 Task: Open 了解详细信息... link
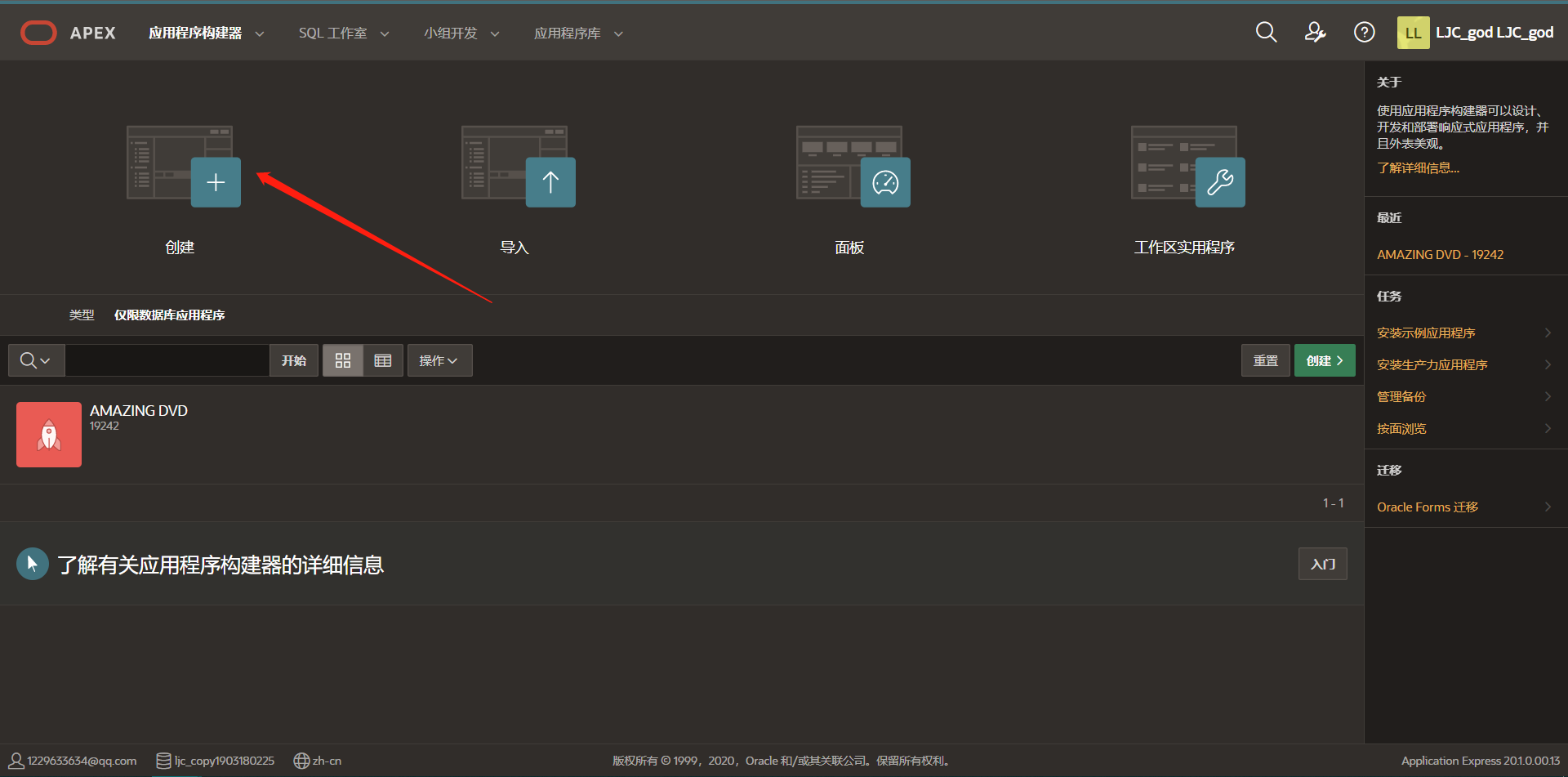point(1418,167)
